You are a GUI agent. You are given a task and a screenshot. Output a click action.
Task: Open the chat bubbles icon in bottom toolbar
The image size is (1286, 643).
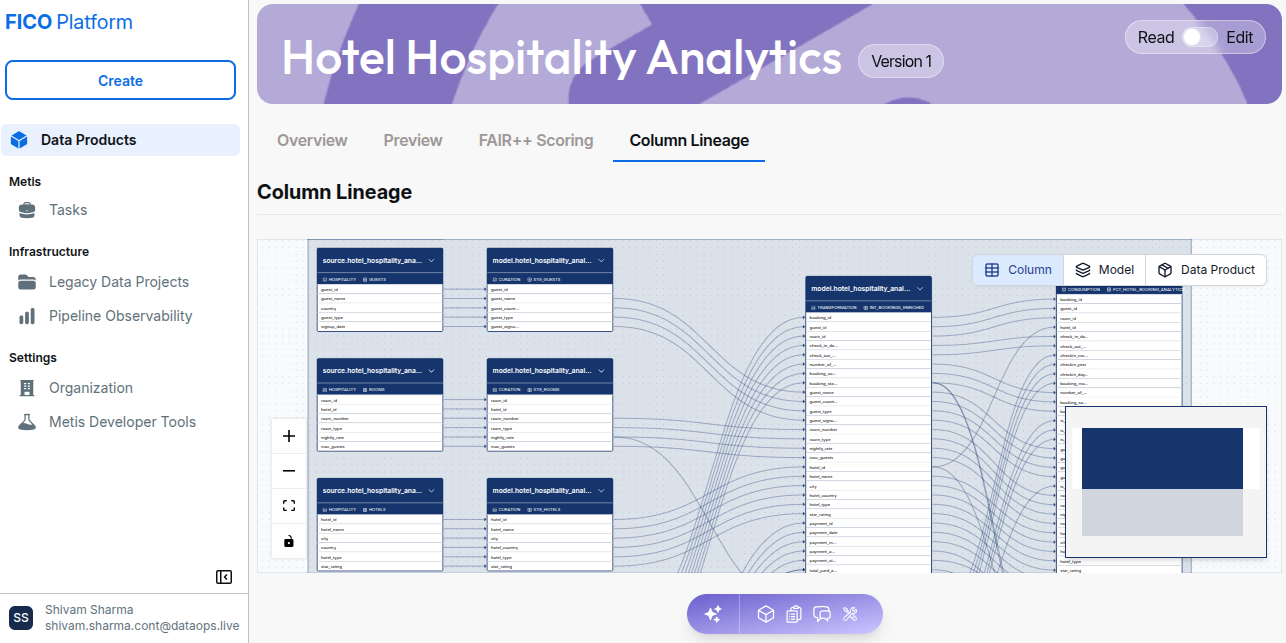tap(822, 614)
